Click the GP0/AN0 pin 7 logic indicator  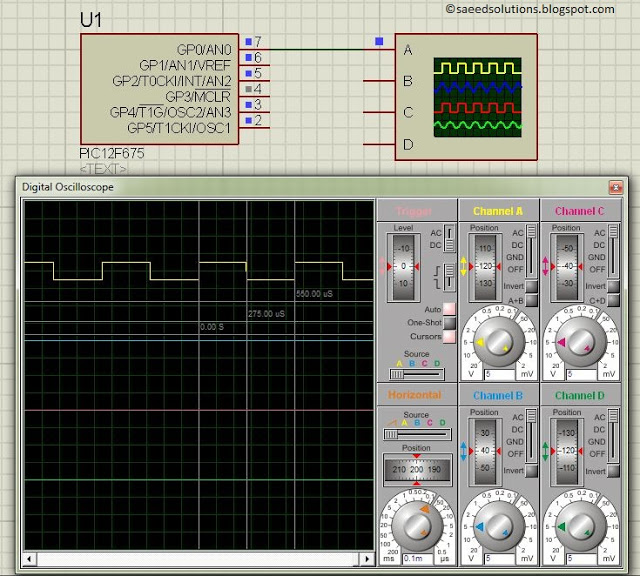[x=248, y=42]
